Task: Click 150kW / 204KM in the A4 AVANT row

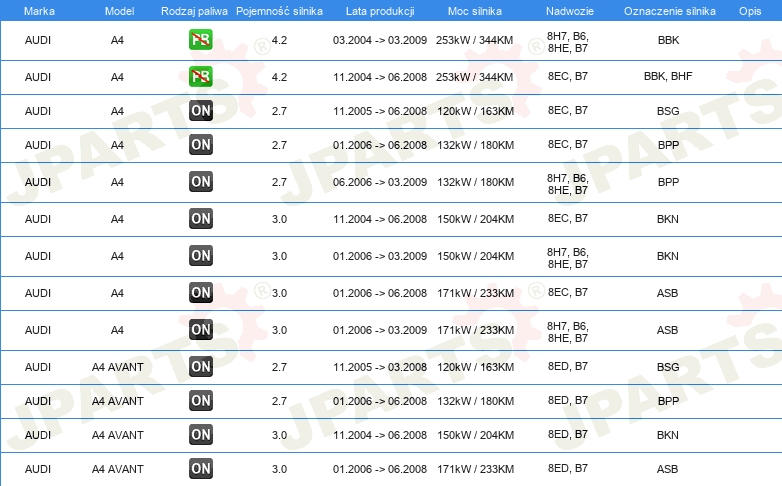Action: click(x=475, y=435)
